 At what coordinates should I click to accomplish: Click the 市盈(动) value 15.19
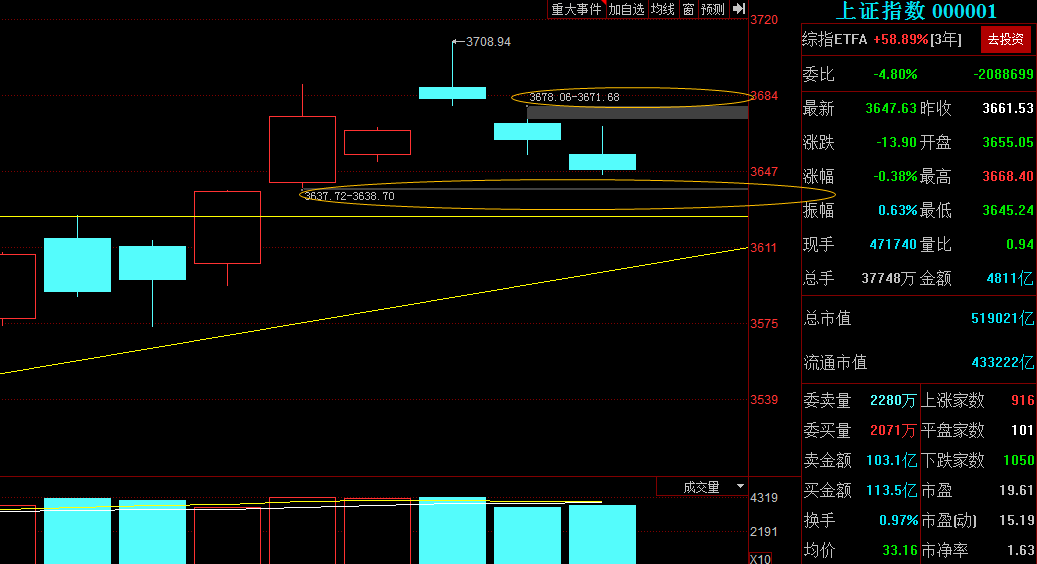click(x=1016, y=520)
